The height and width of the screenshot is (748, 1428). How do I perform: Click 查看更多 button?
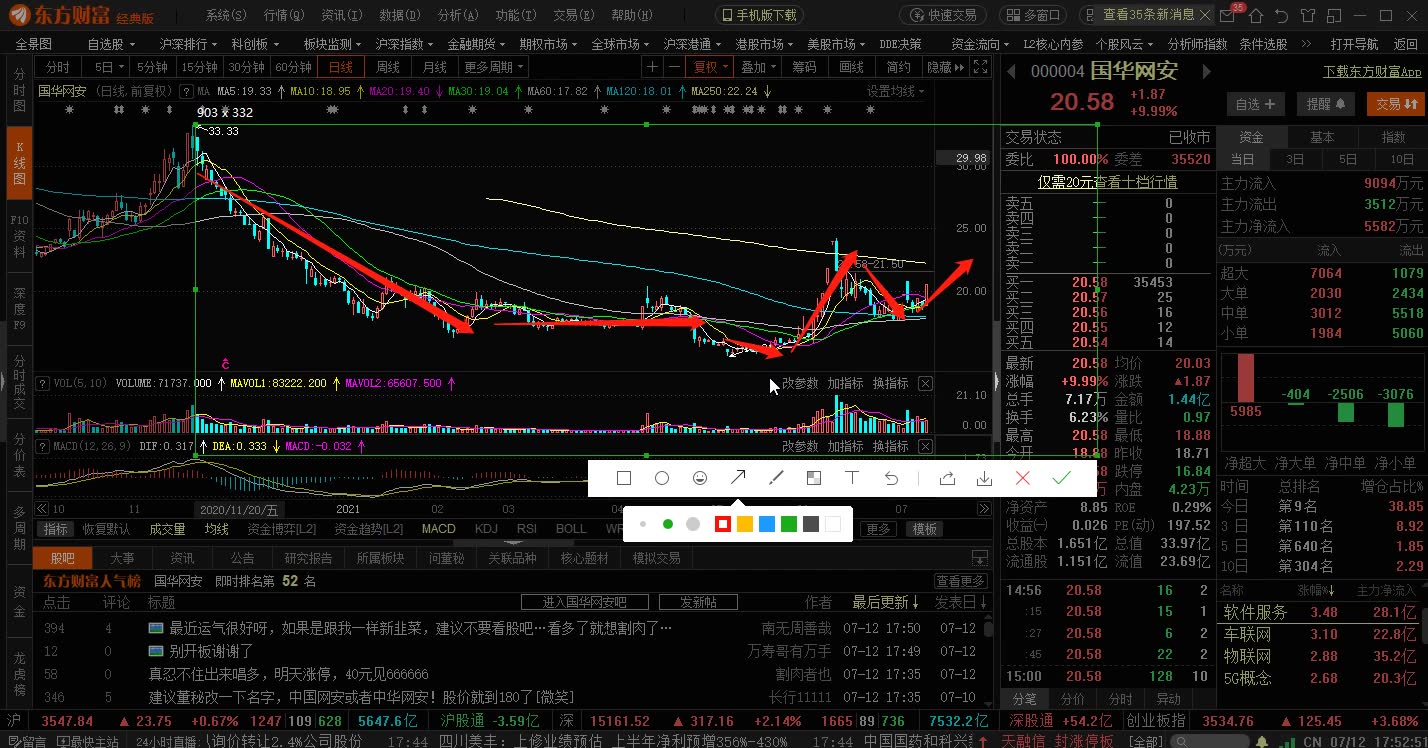tap(960, 581)
